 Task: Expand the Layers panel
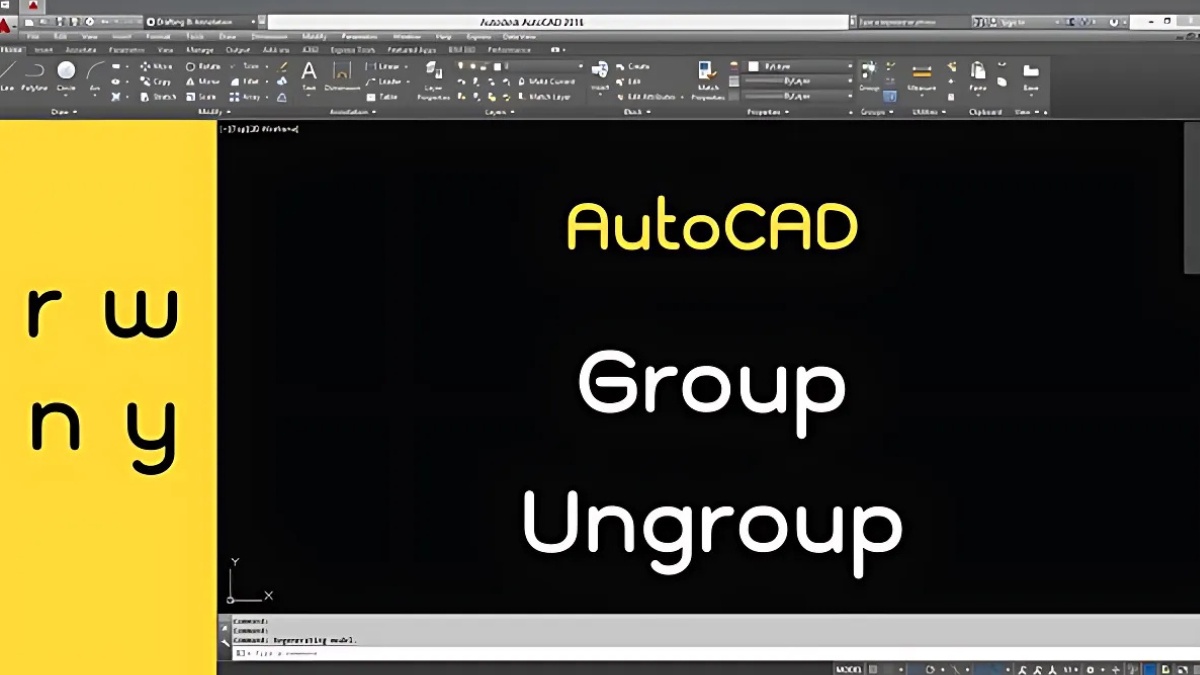[x=500, y=112]
